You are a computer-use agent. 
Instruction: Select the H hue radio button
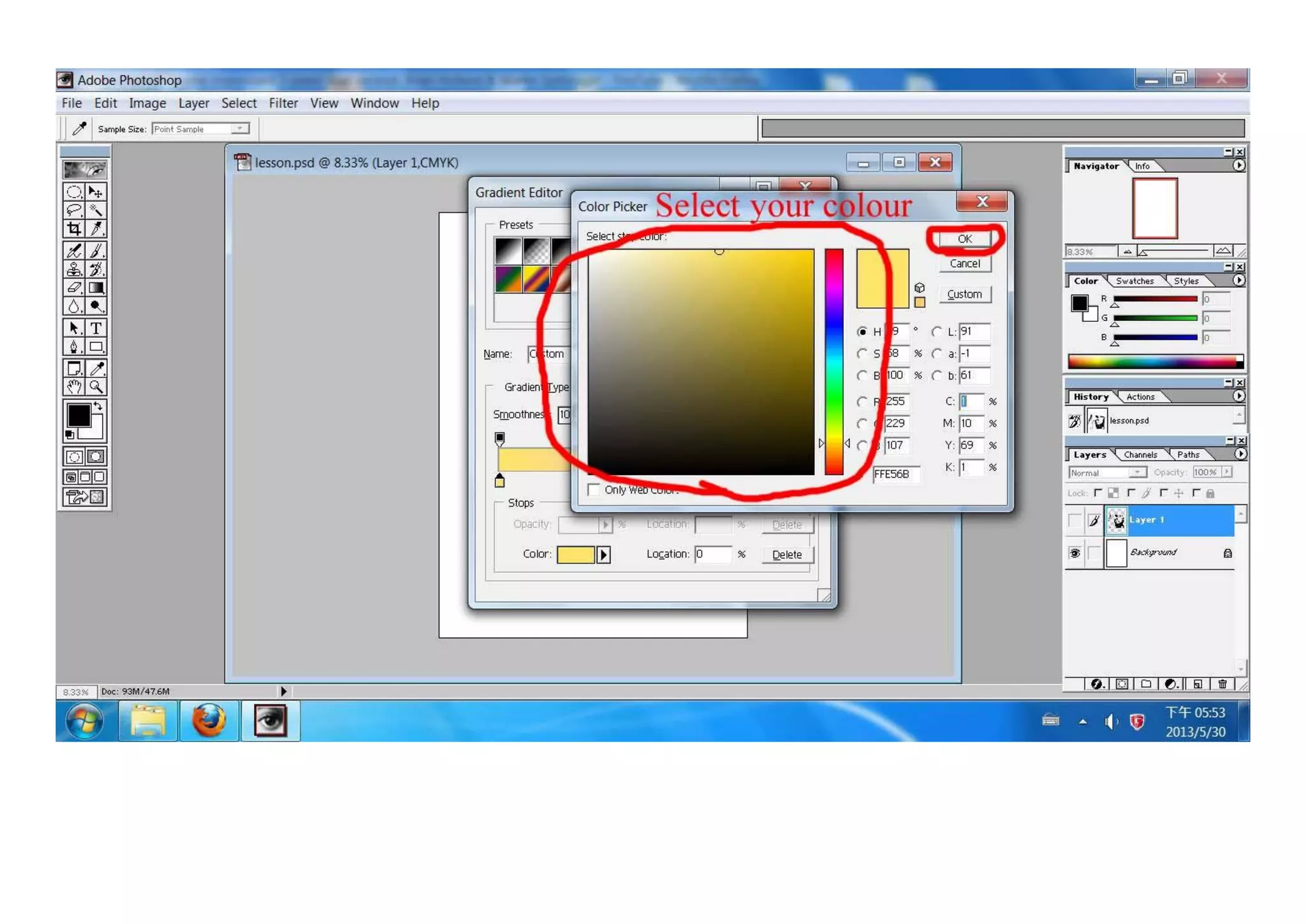862,332
